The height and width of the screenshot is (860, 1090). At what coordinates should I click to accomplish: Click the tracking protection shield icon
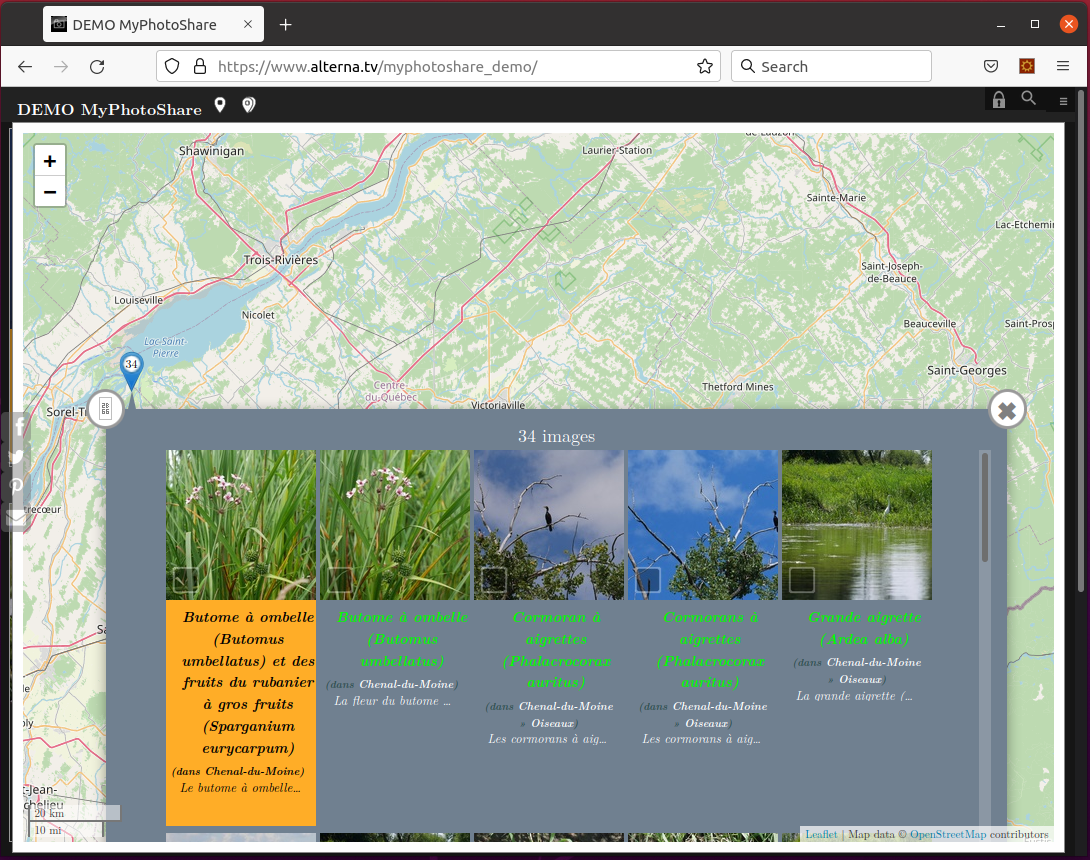[172, 67]
